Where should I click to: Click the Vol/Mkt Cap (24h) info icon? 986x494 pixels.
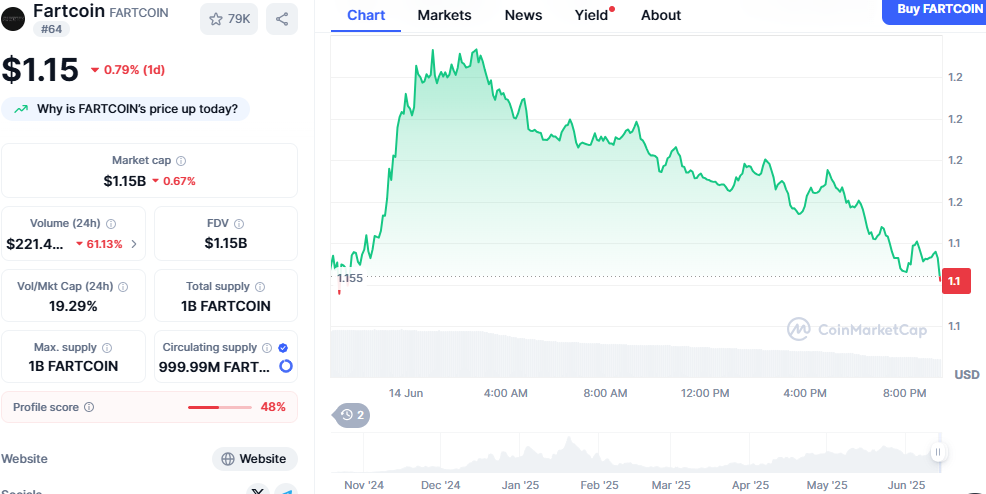[x=123, y=287]
